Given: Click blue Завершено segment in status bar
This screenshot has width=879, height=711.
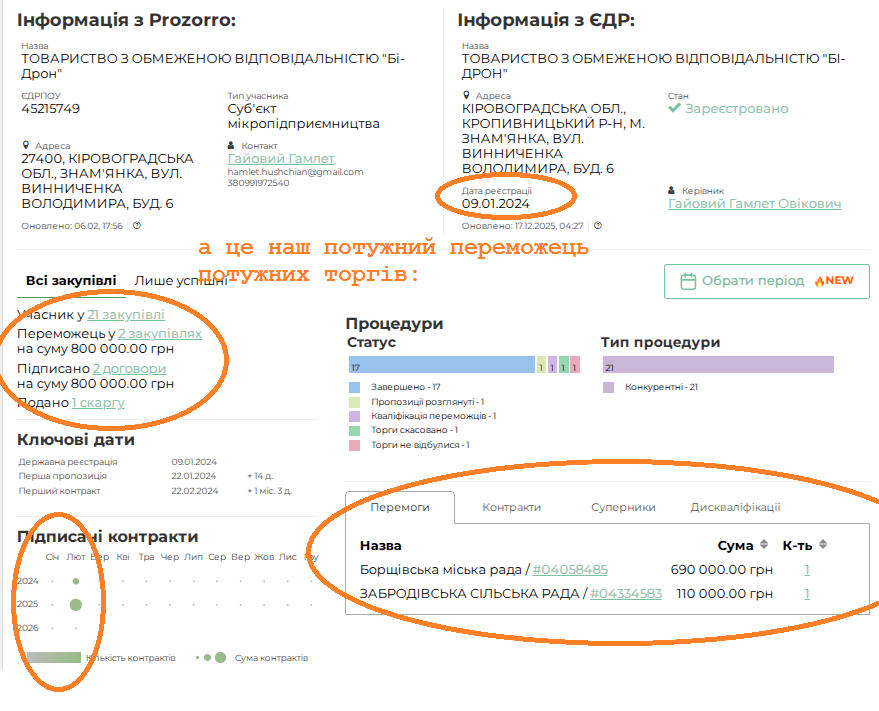Looking at the screenshot, I should pyautogui.click(x=440, y=367).
